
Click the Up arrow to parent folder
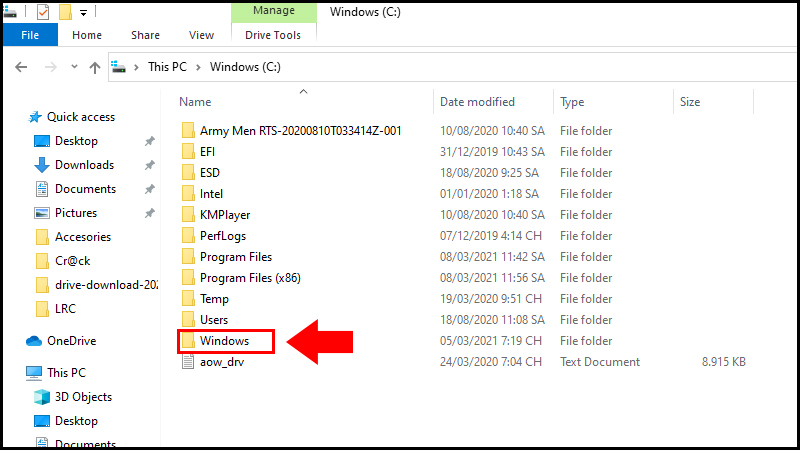tap(95, 67)
